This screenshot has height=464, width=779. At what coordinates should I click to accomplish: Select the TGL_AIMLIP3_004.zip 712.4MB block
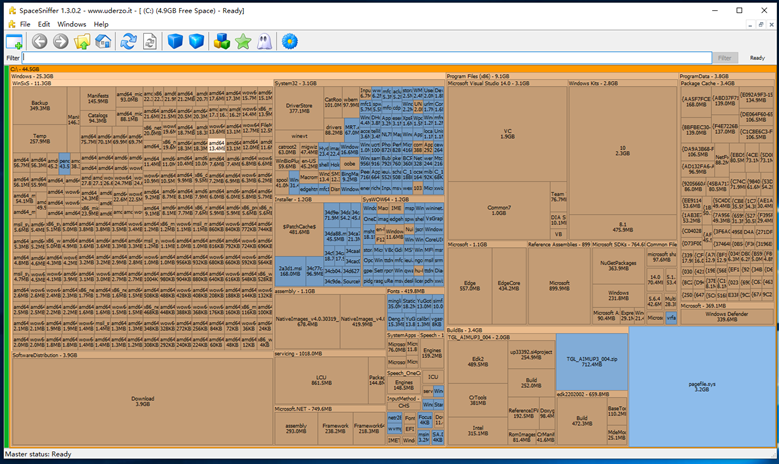pyautogui.click(x=591, y=361)
